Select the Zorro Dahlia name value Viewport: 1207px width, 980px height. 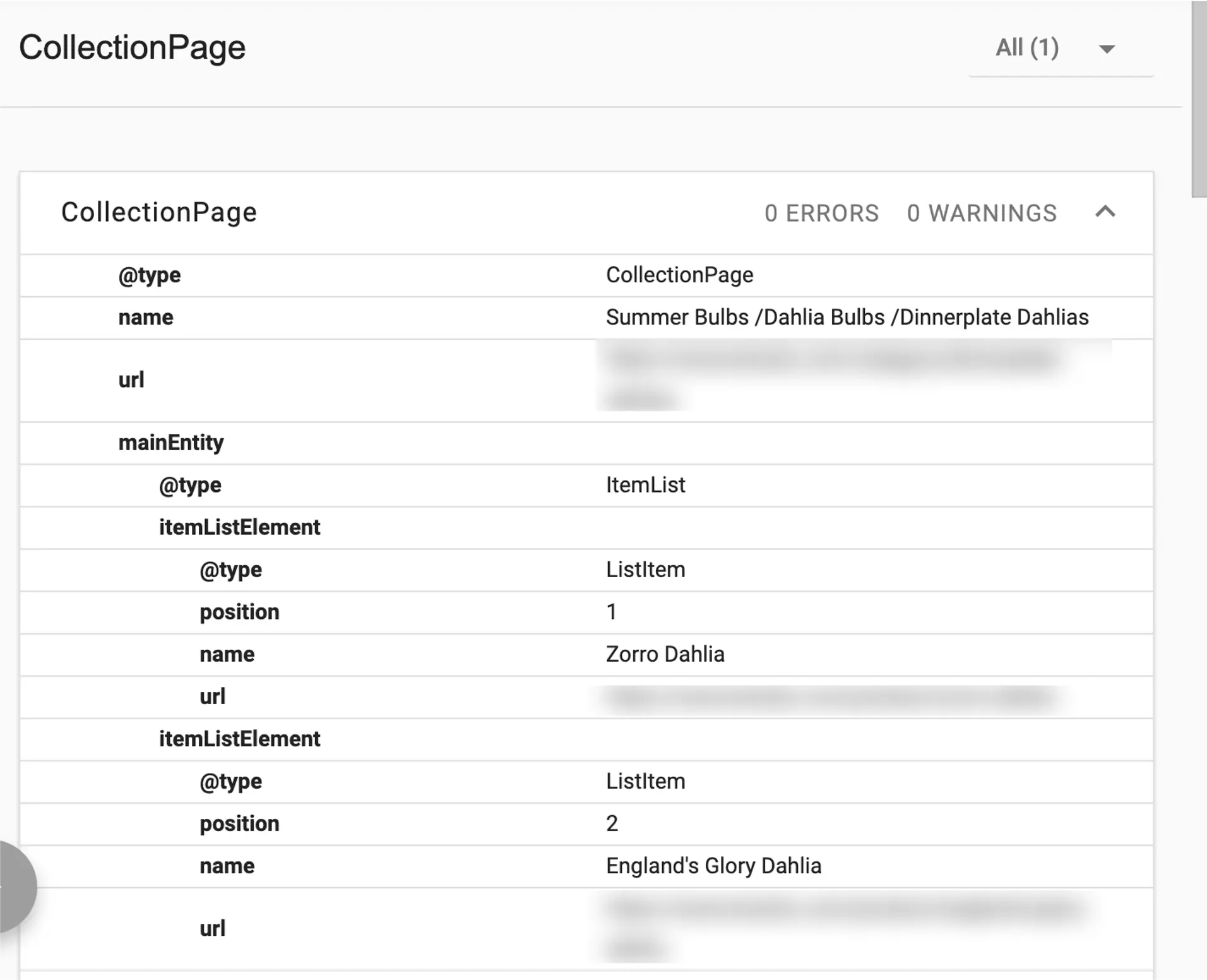tap(665, 654)
